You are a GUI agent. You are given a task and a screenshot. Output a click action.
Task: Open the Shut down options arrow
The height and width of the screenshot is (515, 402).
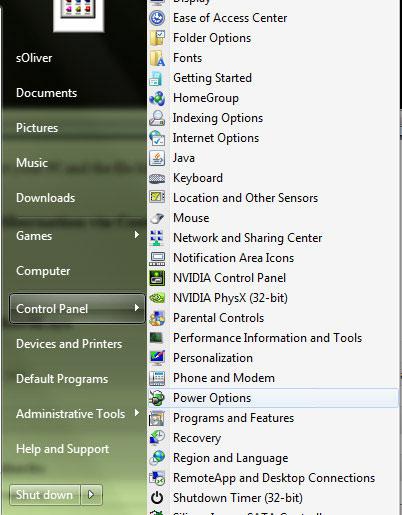[91, 495]
